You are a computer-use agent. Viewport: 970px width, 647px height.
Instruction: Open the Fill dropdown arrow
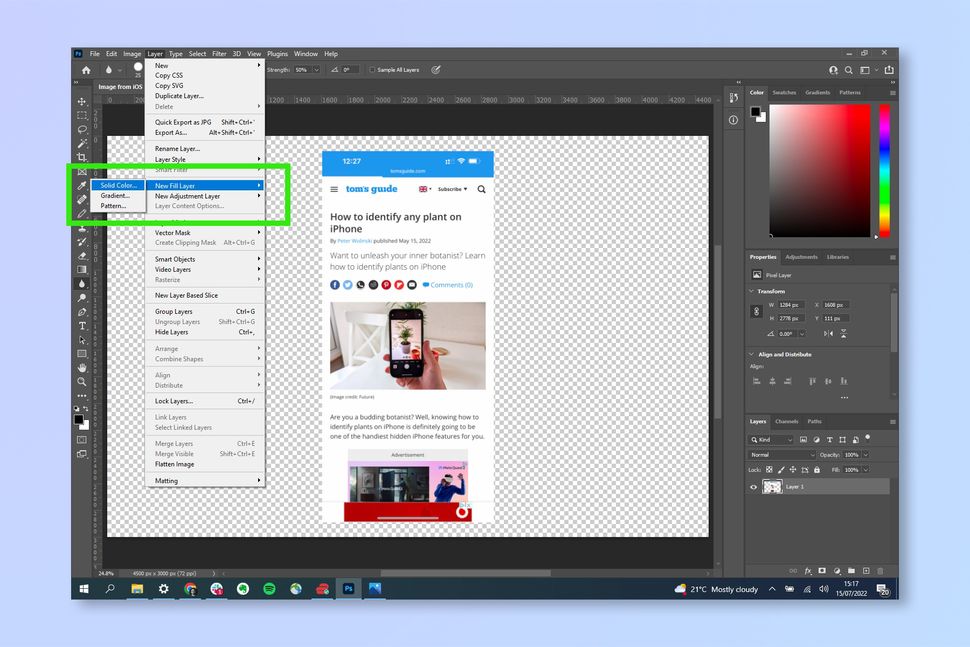click(x=866, y=470)
